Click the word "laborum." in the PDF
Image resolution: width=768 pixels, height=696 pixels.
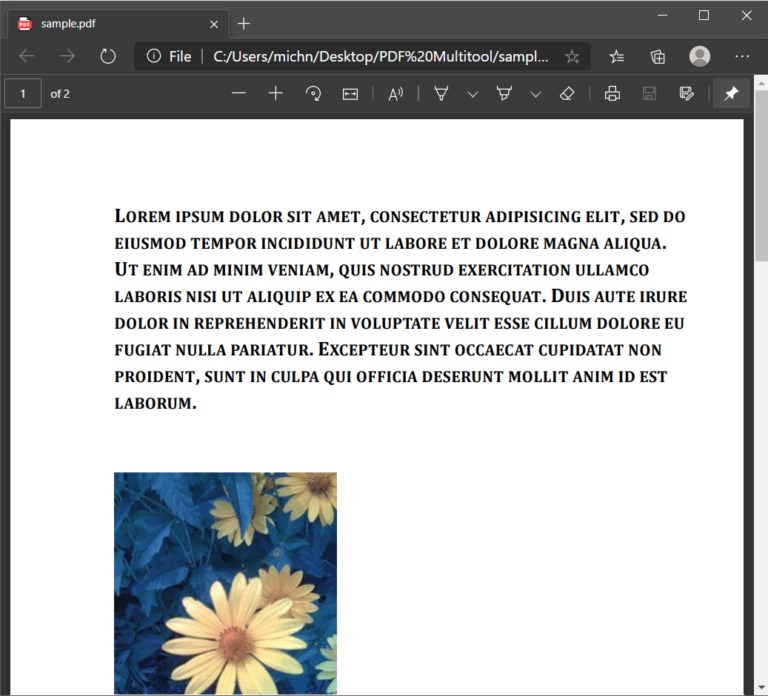pyautogui.click(x=155, y=403)
